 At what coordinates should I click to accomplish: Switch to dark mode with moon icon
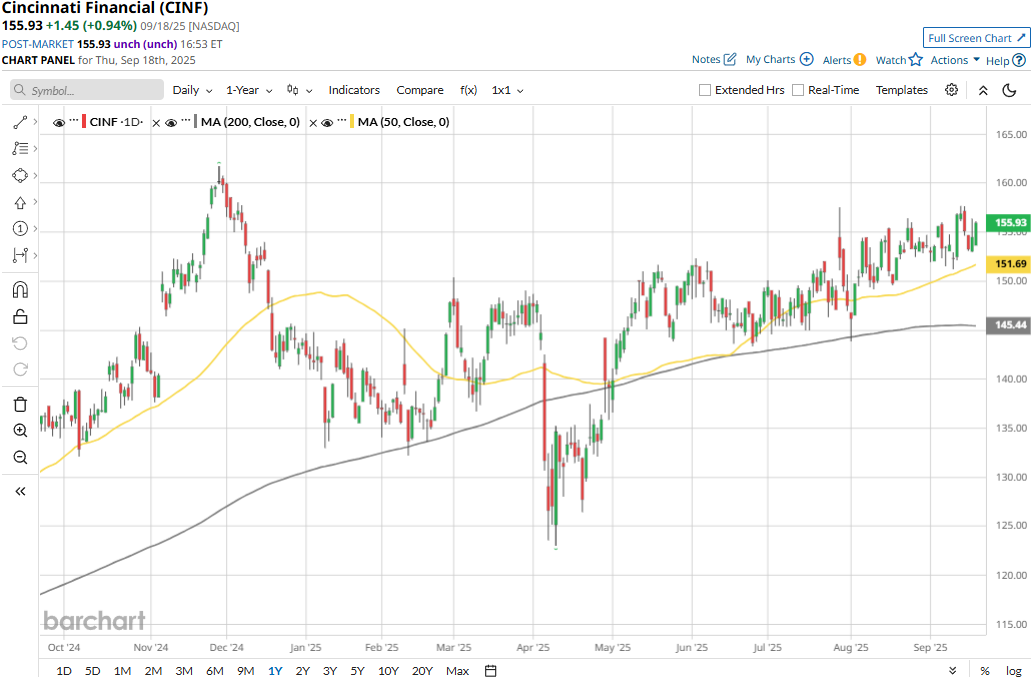coord(1009,90)
